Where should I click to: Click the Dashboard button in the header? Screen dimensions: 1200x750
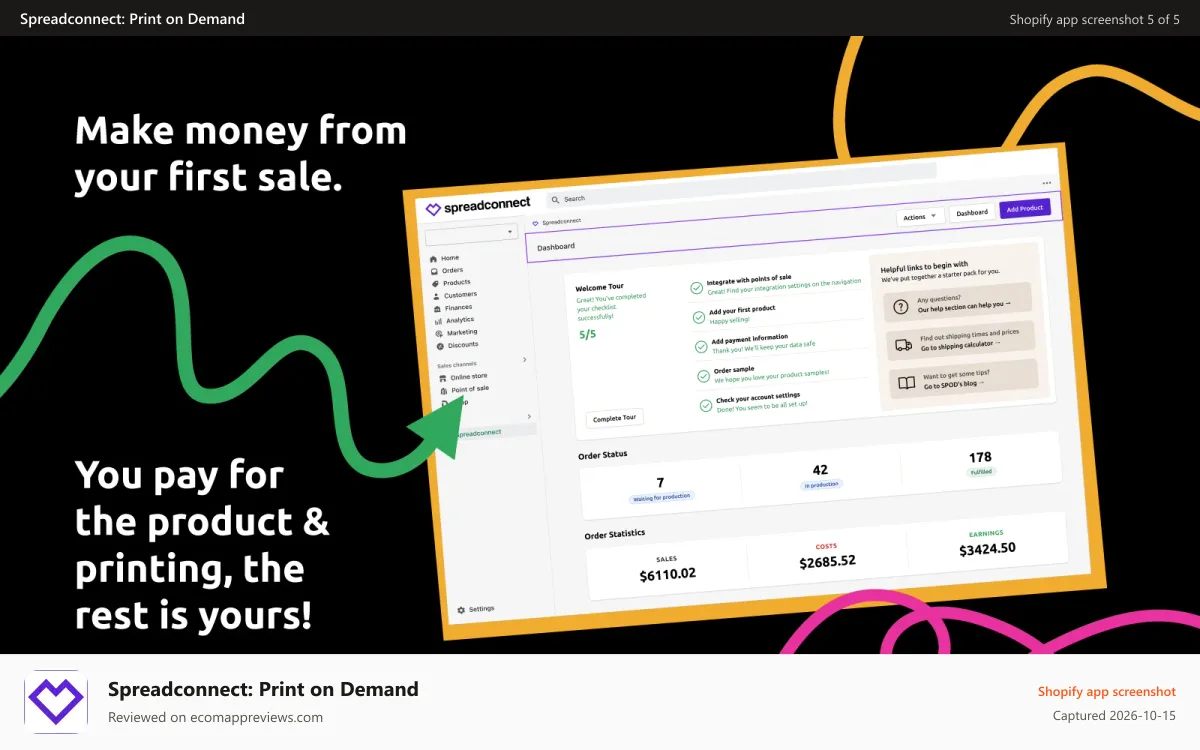click(972, 212)
